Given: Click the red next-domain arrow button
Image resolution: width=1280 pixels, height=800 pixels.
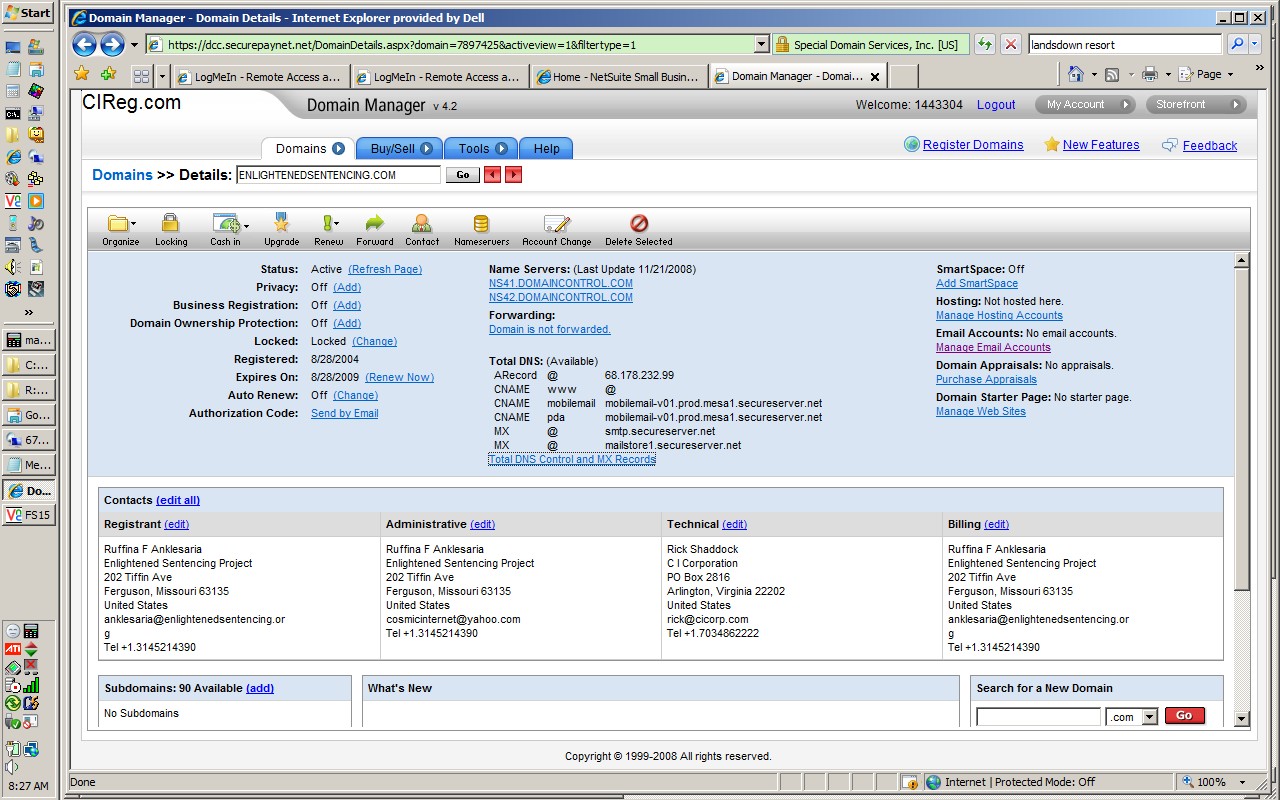Looking at the screenshot, I should [513, 175].
